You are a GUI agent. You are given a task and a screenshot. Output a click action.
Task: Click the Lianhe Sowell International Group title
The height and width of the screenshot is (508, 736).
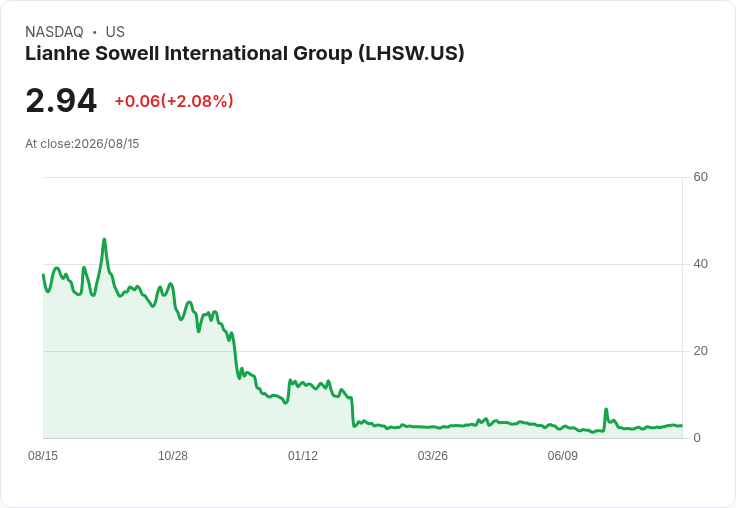[245, 54]
